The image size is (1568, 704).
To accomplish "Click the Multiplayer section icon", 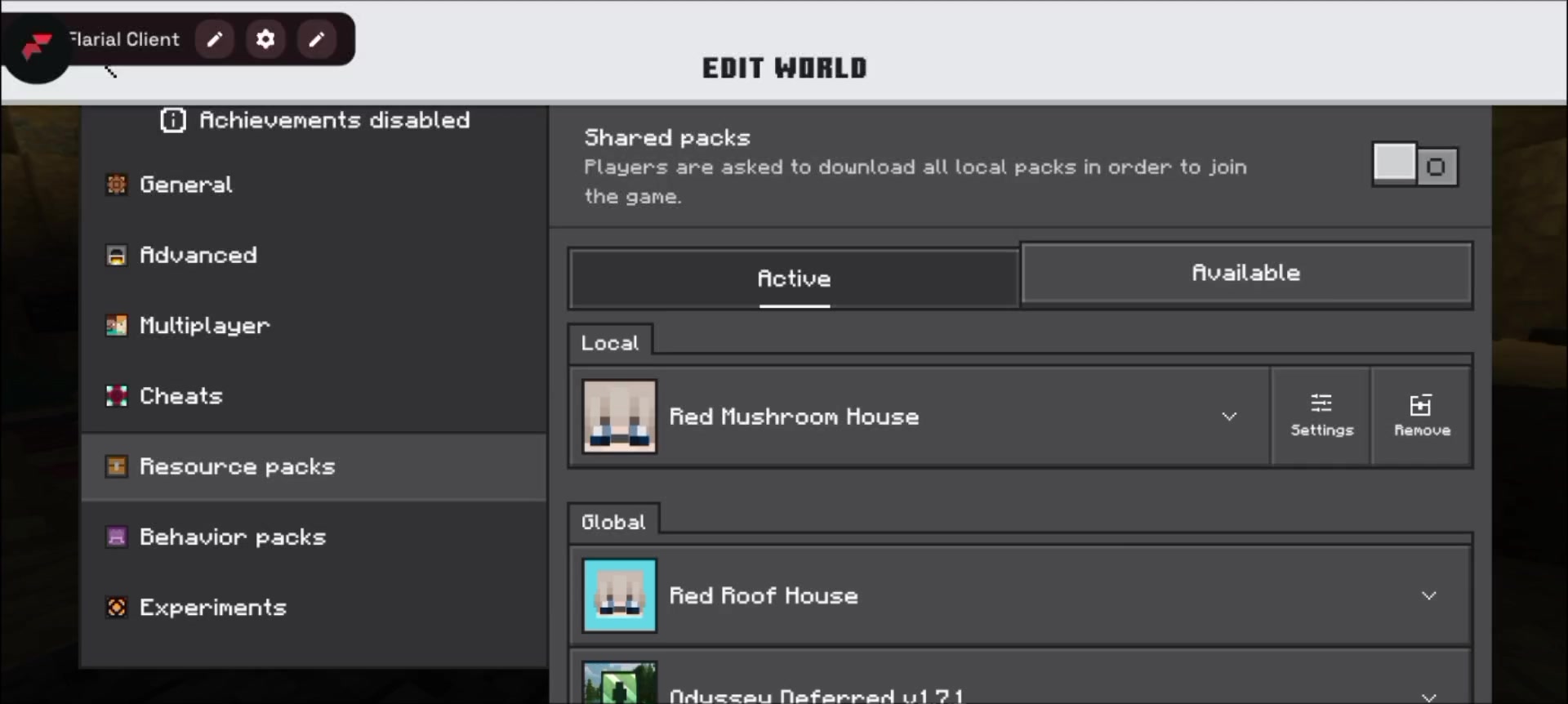I will click(x=117, y=325).
